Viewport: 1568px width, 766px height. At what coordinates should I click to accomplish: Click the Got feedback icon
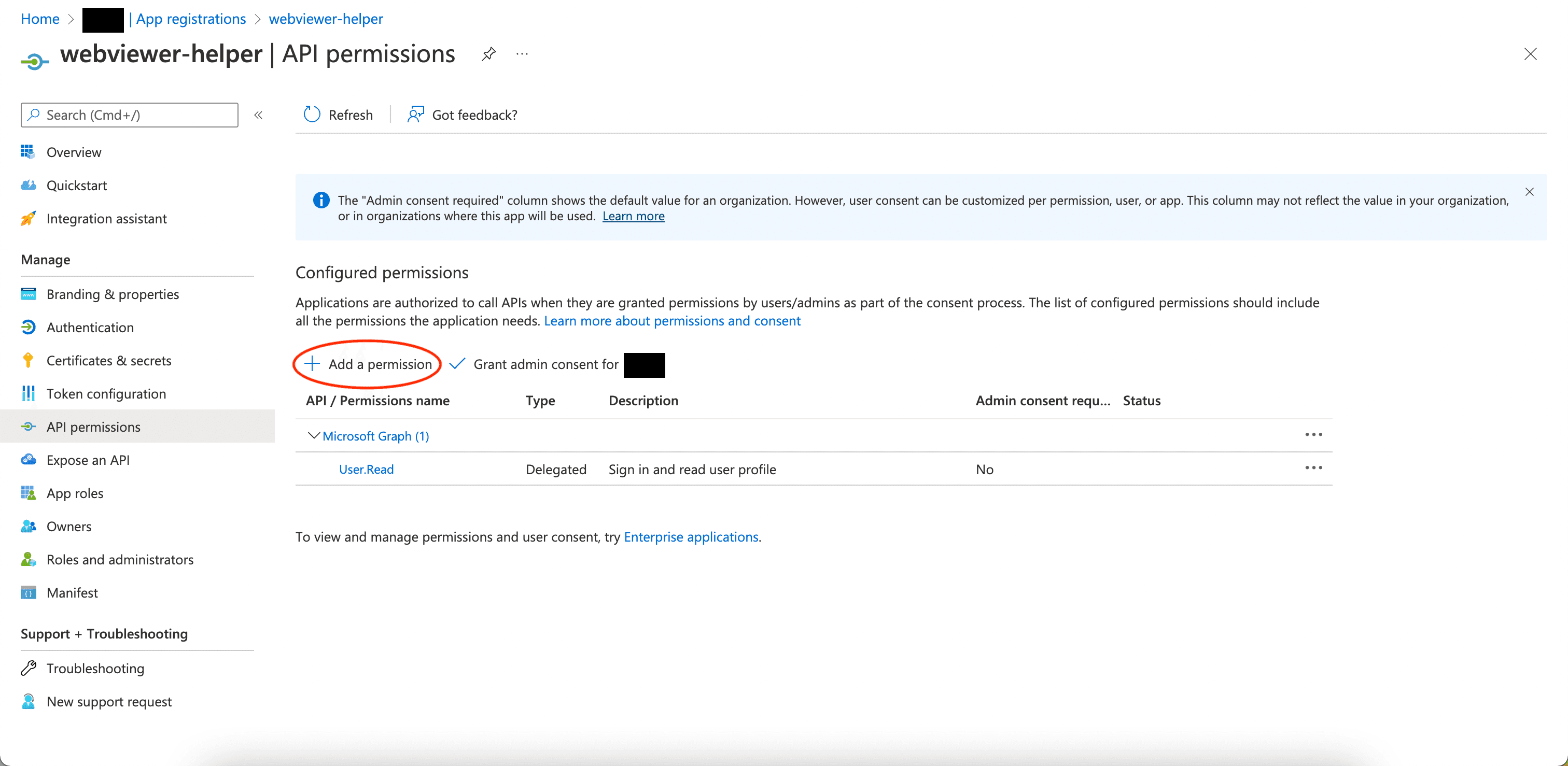point(416,115)
